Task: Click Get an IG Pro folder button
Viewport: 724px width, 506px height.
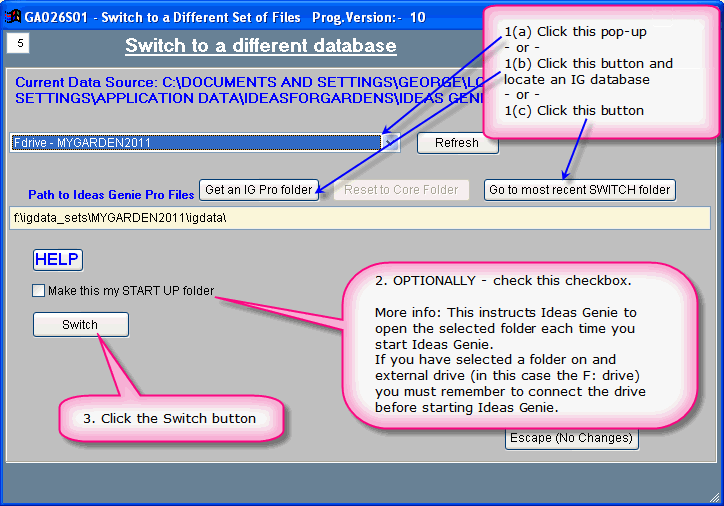Action: [259, 190]
